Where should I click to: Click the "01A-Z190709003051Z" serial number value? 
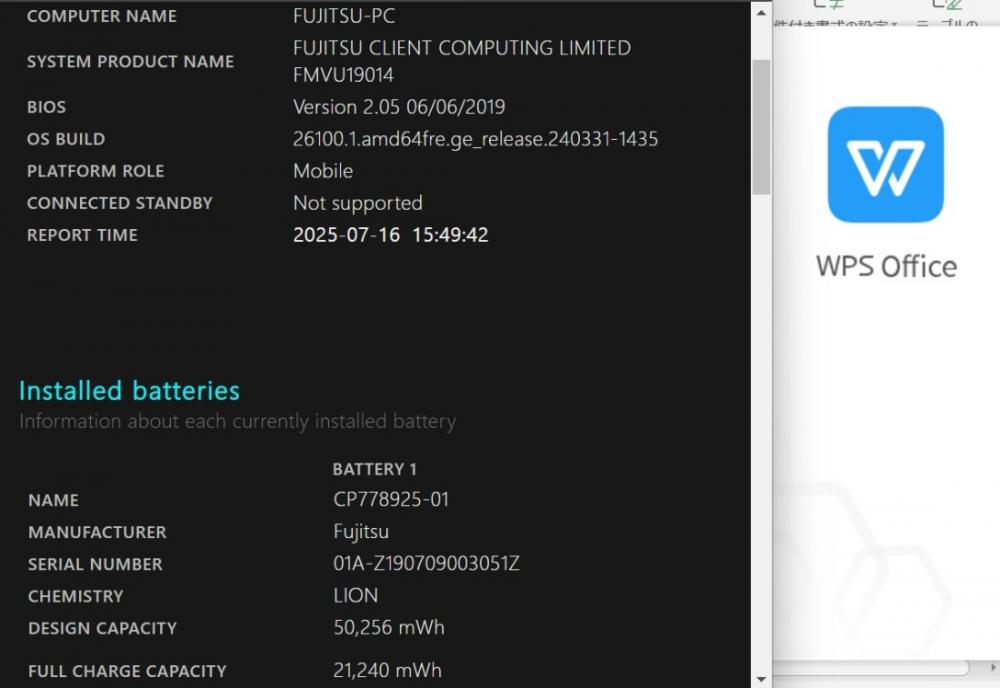point(426,563)
